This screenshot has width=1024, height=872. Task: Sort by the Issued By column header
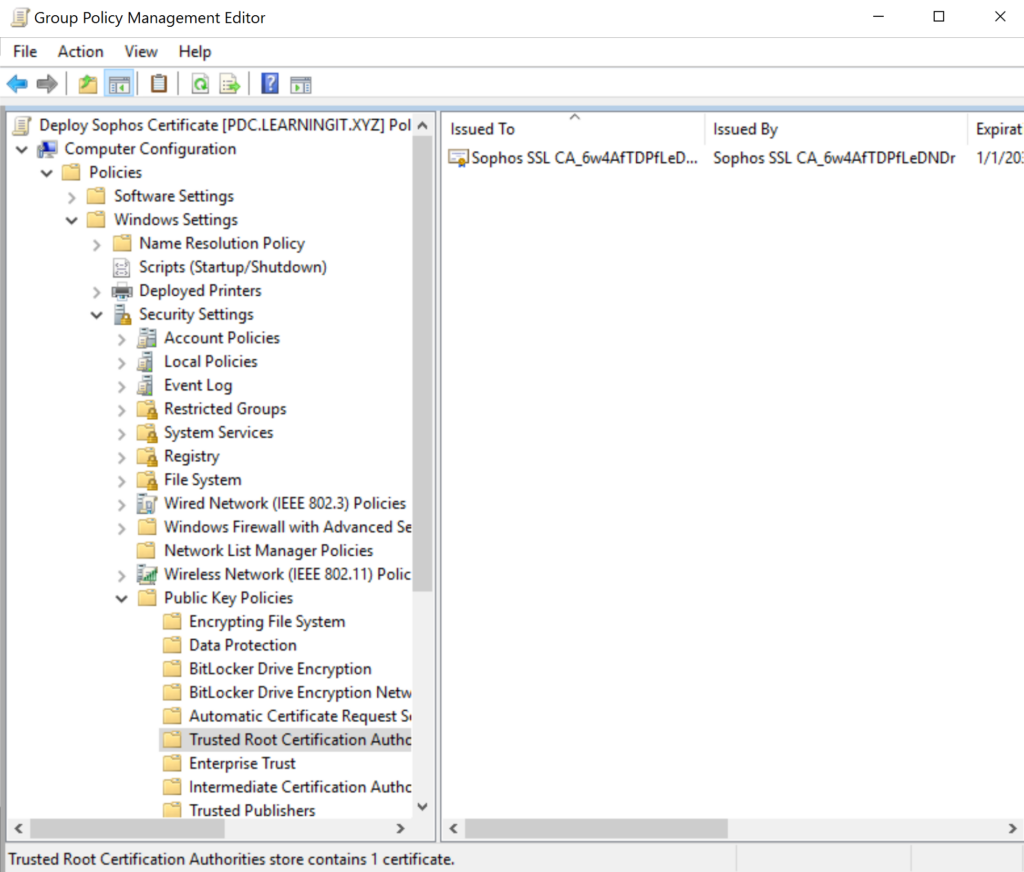click(836, 129)
